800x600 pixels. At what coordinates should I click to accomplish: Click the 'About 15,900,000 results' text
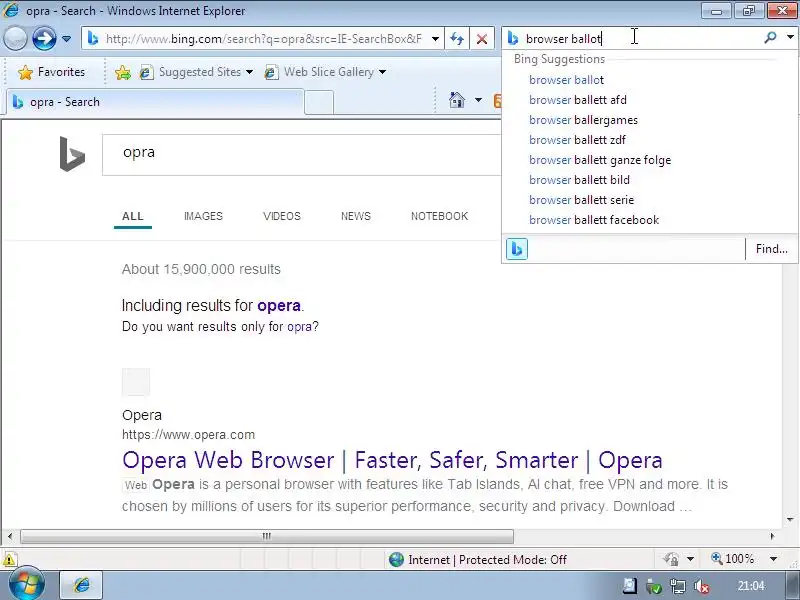201,269
